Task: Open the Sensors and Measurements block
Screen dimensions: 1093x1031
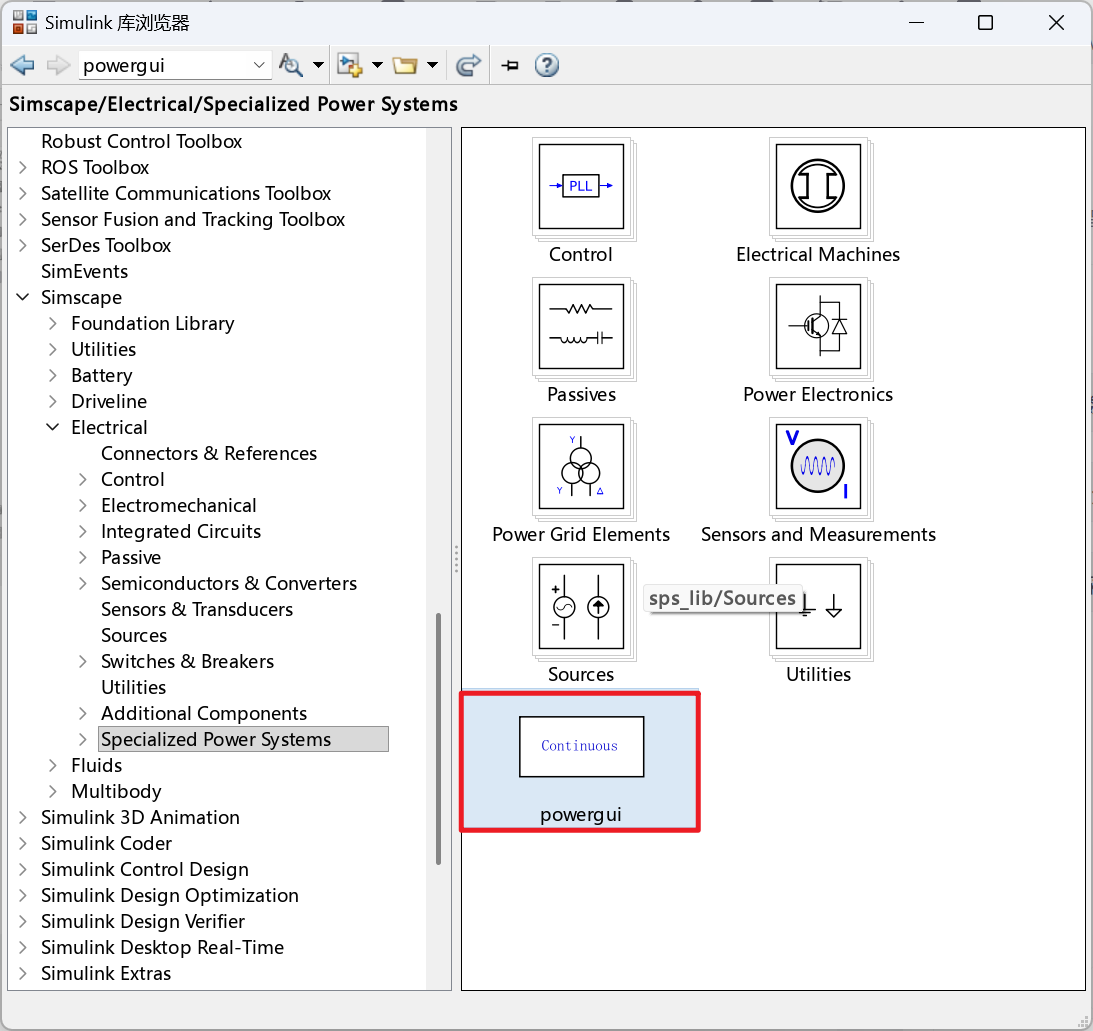Action: [x=818, y=467]
